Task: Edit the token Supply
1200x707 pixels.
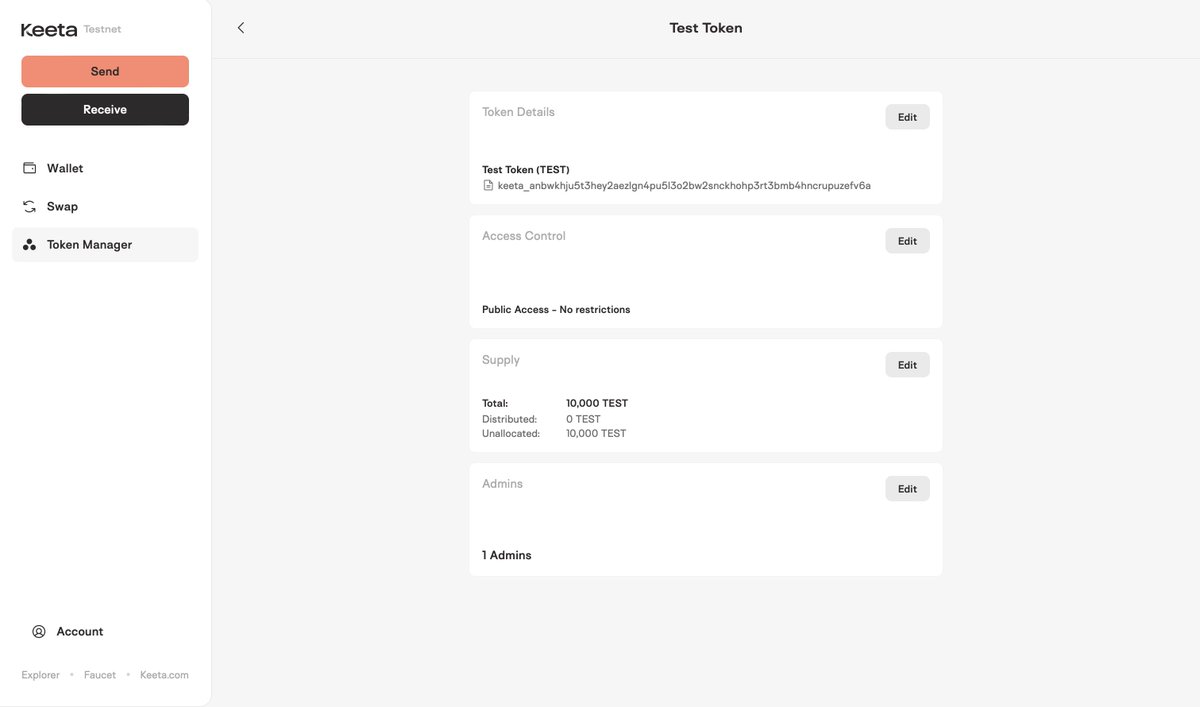Action: pyautogui.click(x=907, y=365)
